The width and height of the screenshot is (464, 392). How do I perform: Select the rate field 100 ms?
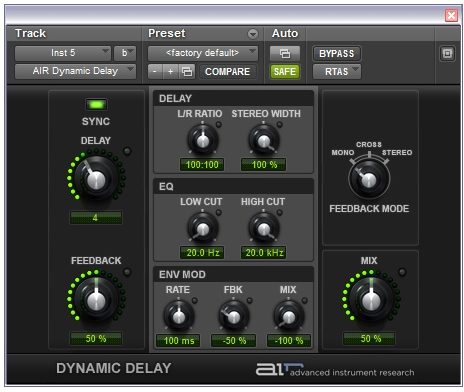pos(178,341)
